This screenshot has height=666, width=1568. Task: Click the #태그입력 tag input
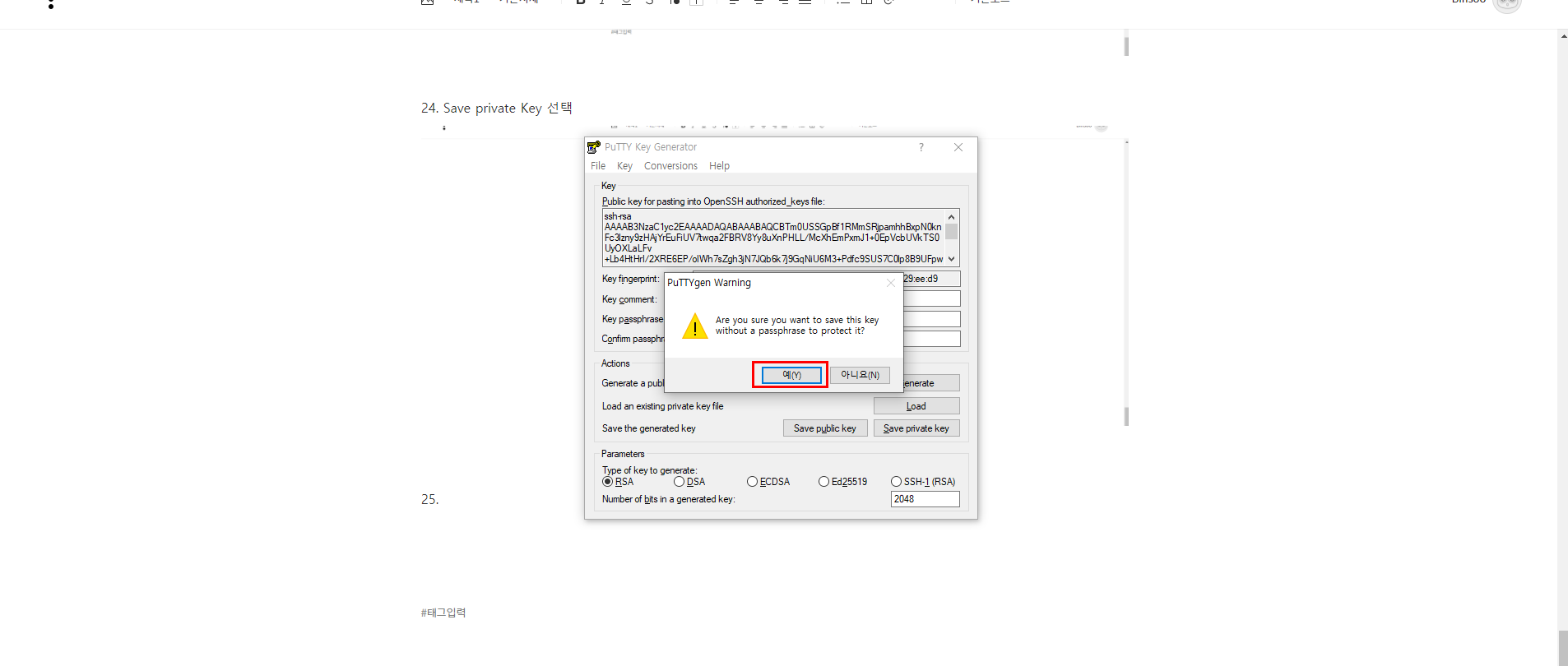pos(443,613)
